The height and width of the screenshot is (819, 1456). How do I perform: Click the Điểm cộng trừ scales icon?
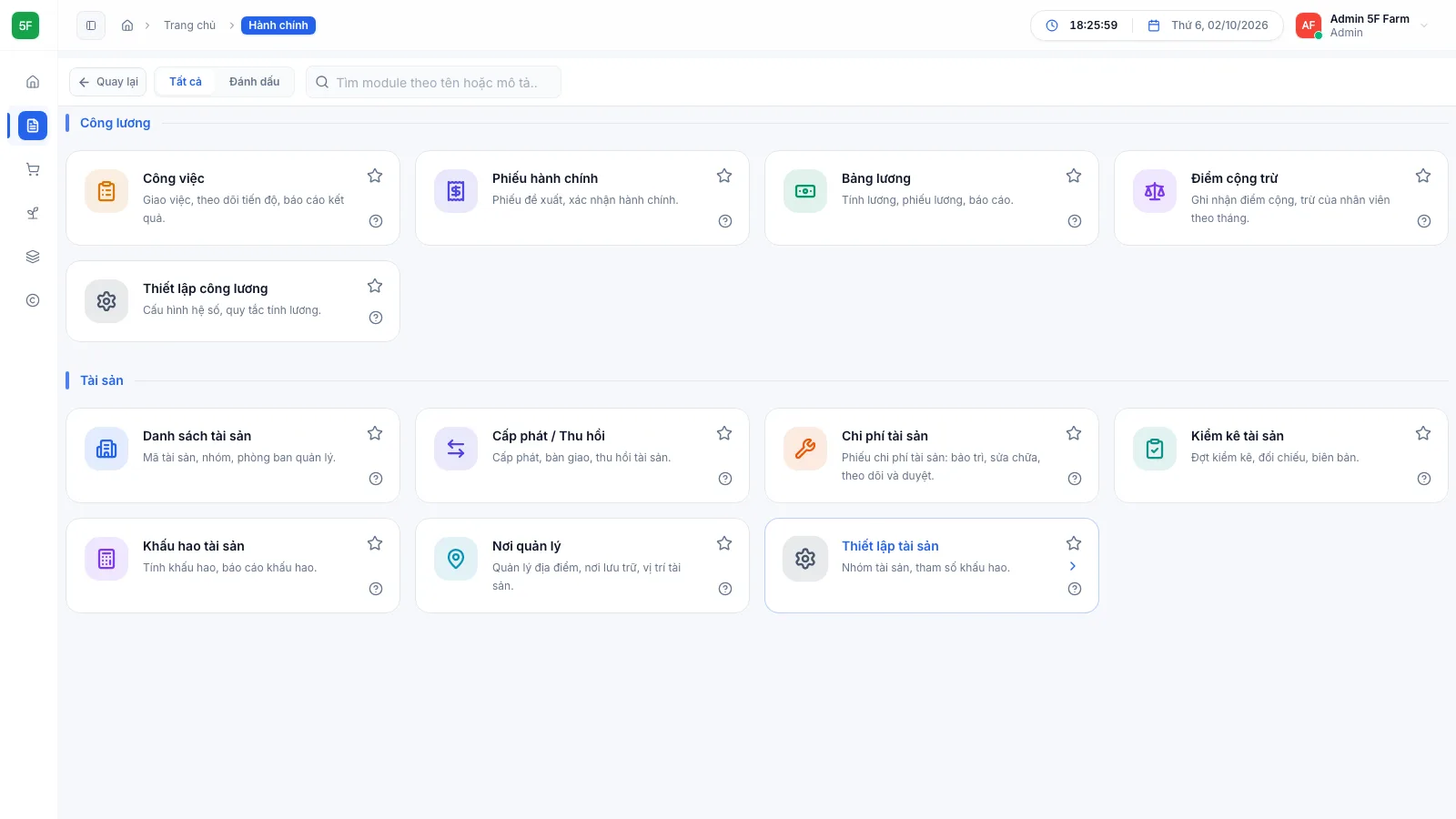pos(1155,191)
